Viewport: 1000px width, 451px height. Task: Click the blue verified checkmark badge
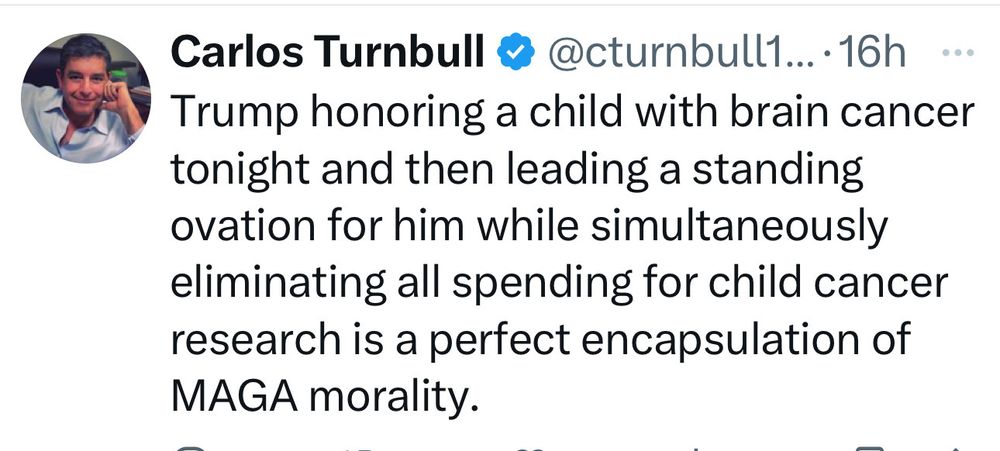point(515,52)
